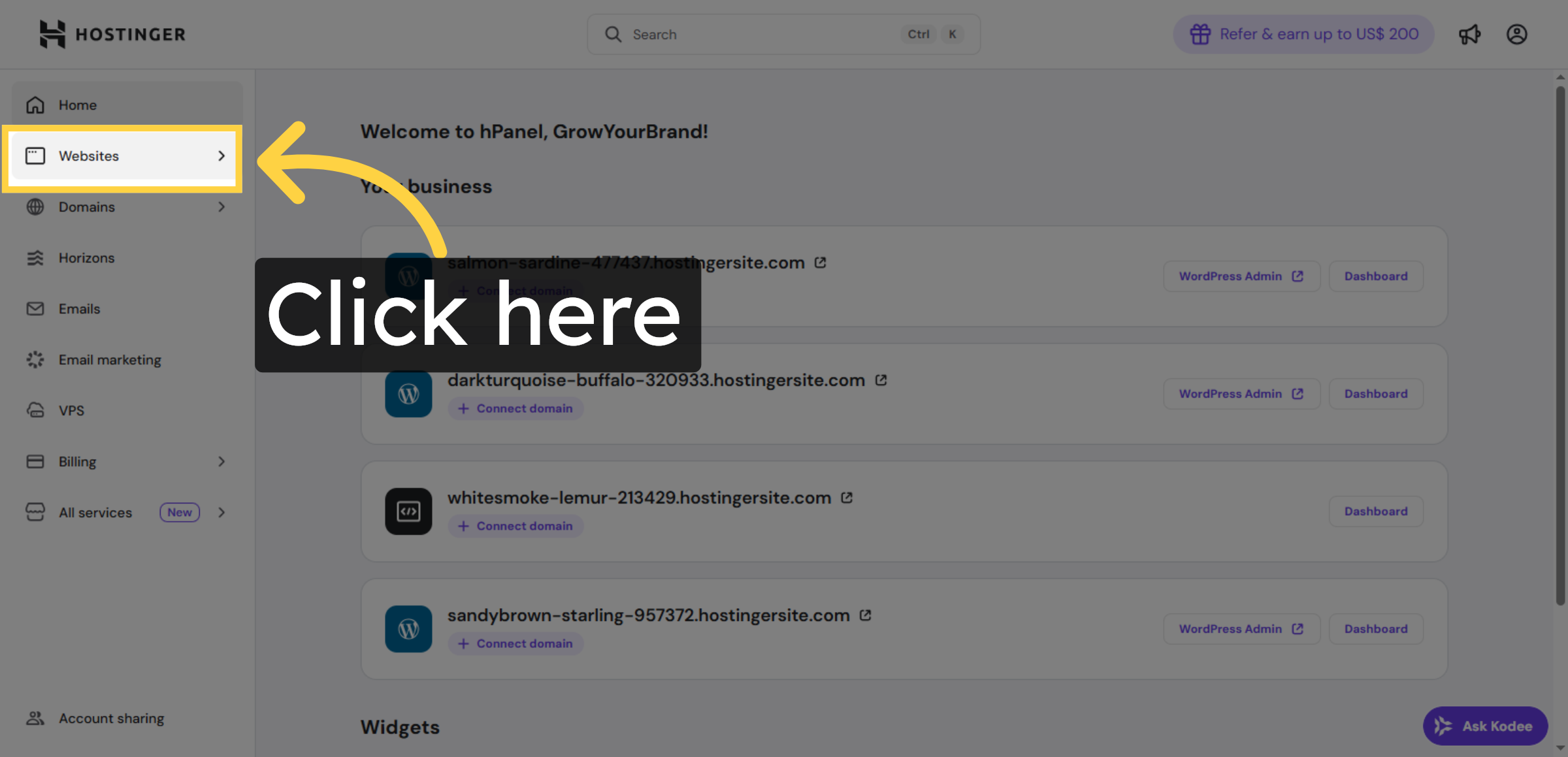Screen dimensions: 1568x757
Task: Open the Ask Kodee assistant
Action: [1485, 726]
